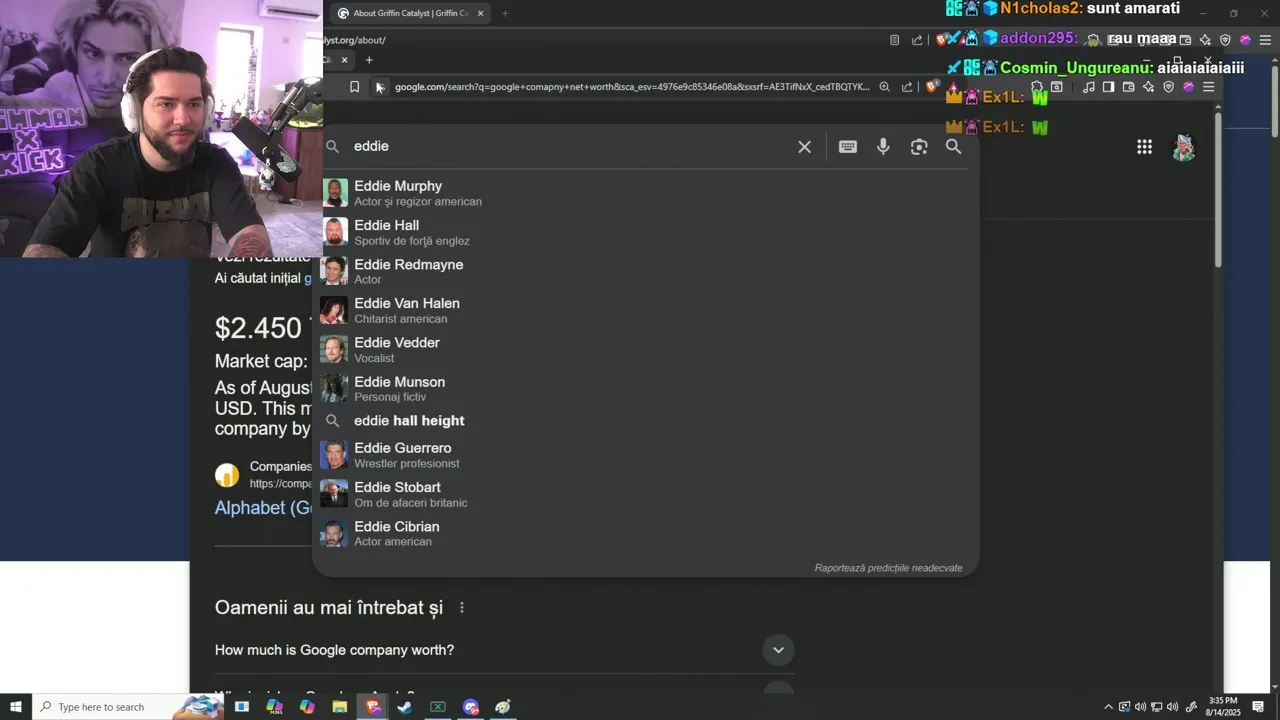Open the hamburger menu of the Griffin Catalyst window
The height and width of the screenshot is (720, 1280).
coord(1265,40)
